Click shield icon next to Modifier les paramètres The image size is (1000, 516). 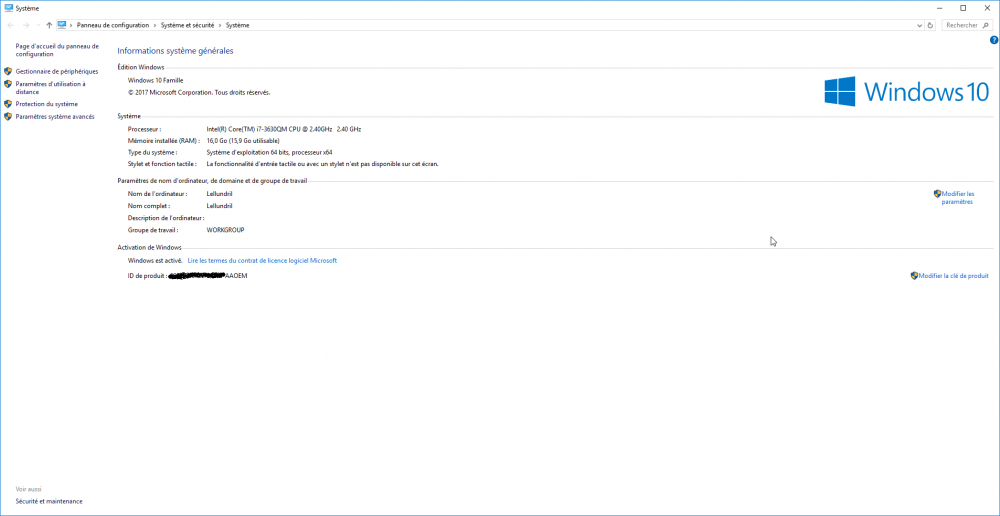937,193
